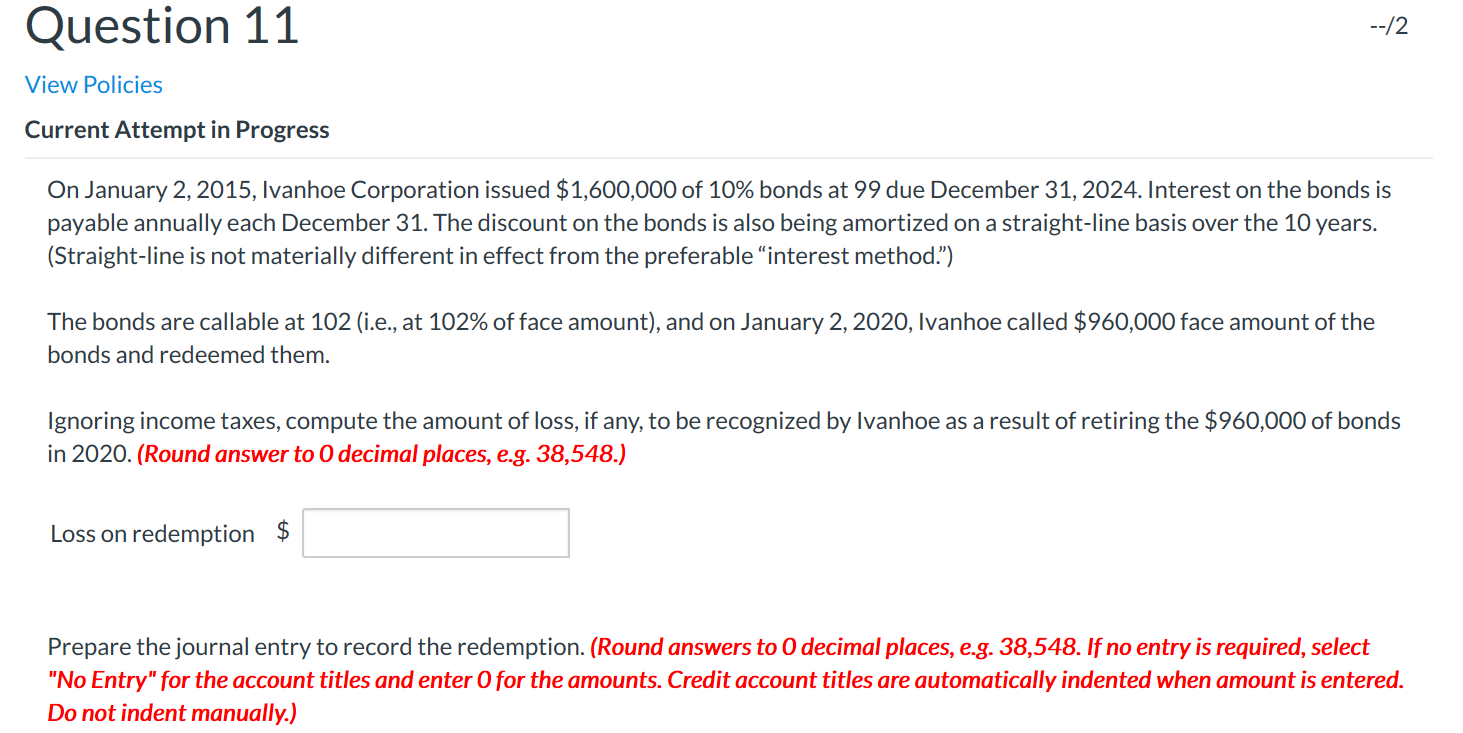Select the Question 11 heading
Image resolution: width=1463 pixels, height=733 pixels.
pyautogui.click(x=160, y=26)
